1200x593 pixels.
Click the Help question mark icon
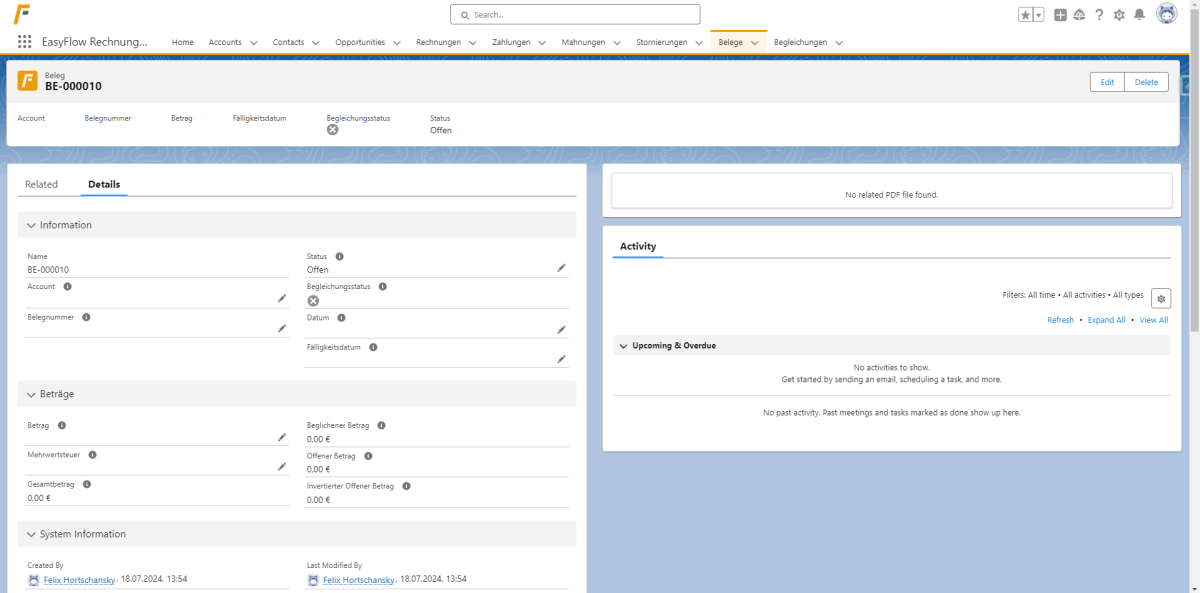click(x=1099, y=14)
